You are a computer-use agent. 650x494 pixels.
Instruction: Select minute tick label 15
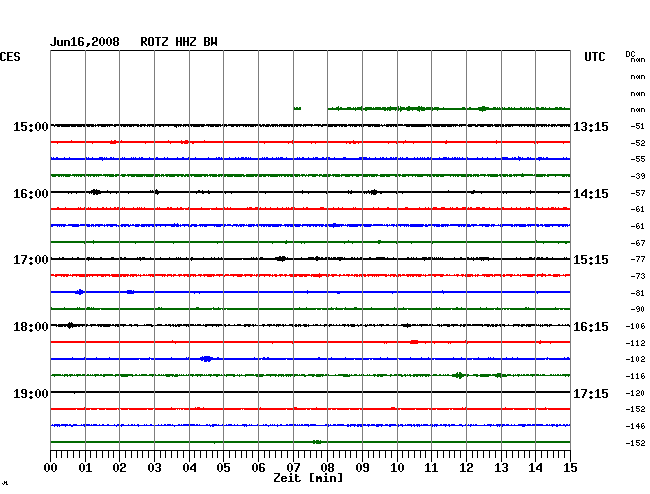click(570, 468)
